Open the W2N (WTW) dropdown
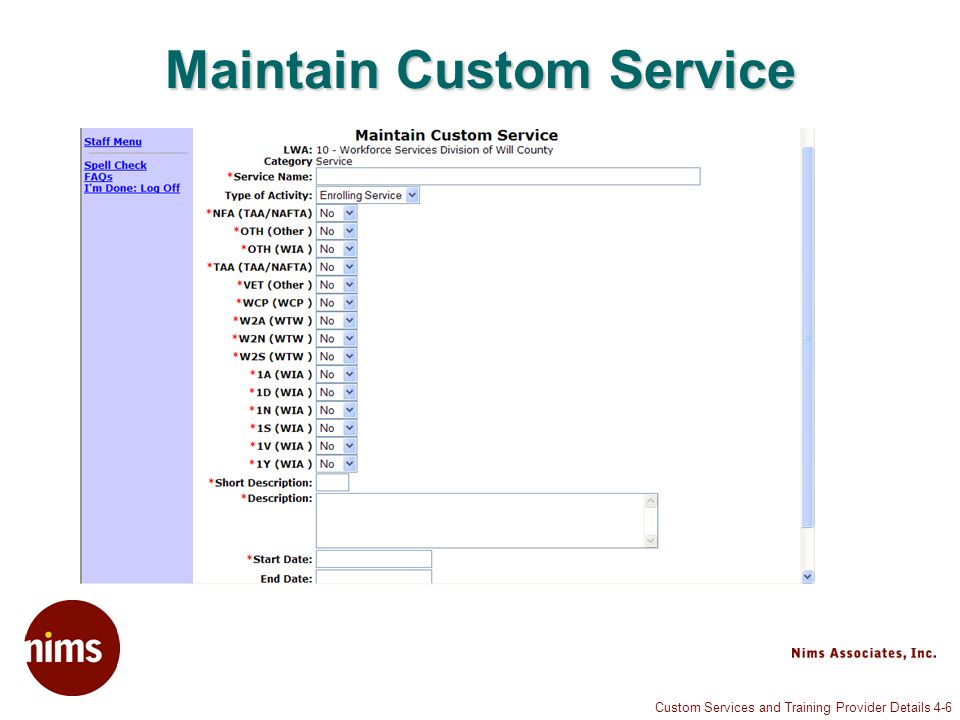This screenshot has width=960, height=720. pyautogui.click(x=336, y=339)
